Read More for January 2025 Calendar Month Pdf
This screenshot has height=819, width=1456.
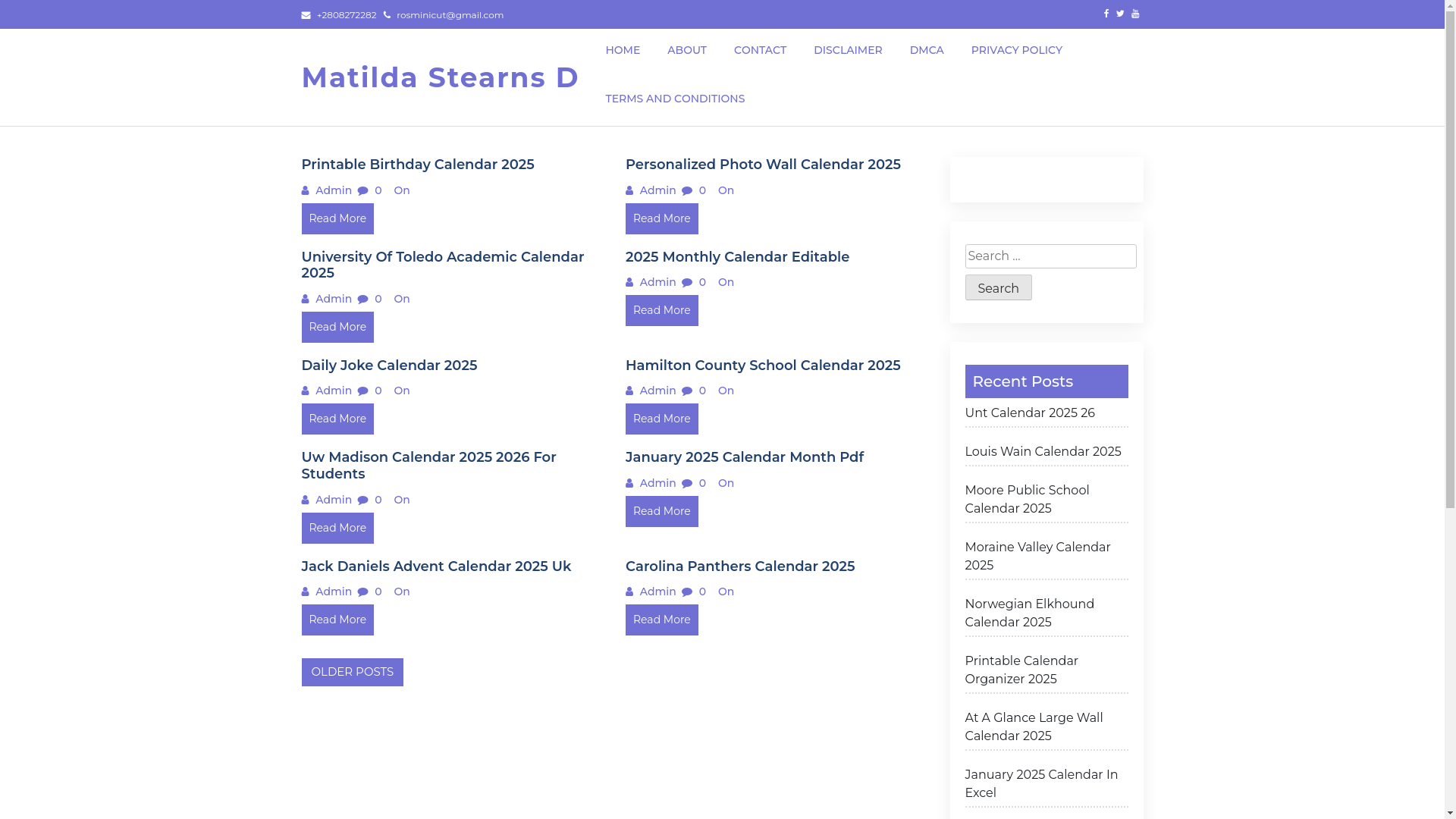click(x=662, y=511)
